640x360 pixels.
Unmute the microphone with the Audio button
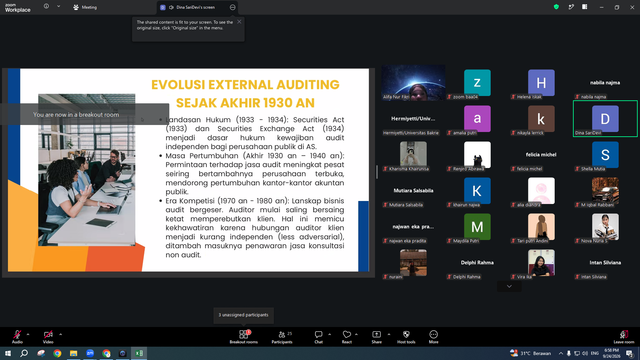(x=17, y=337)
